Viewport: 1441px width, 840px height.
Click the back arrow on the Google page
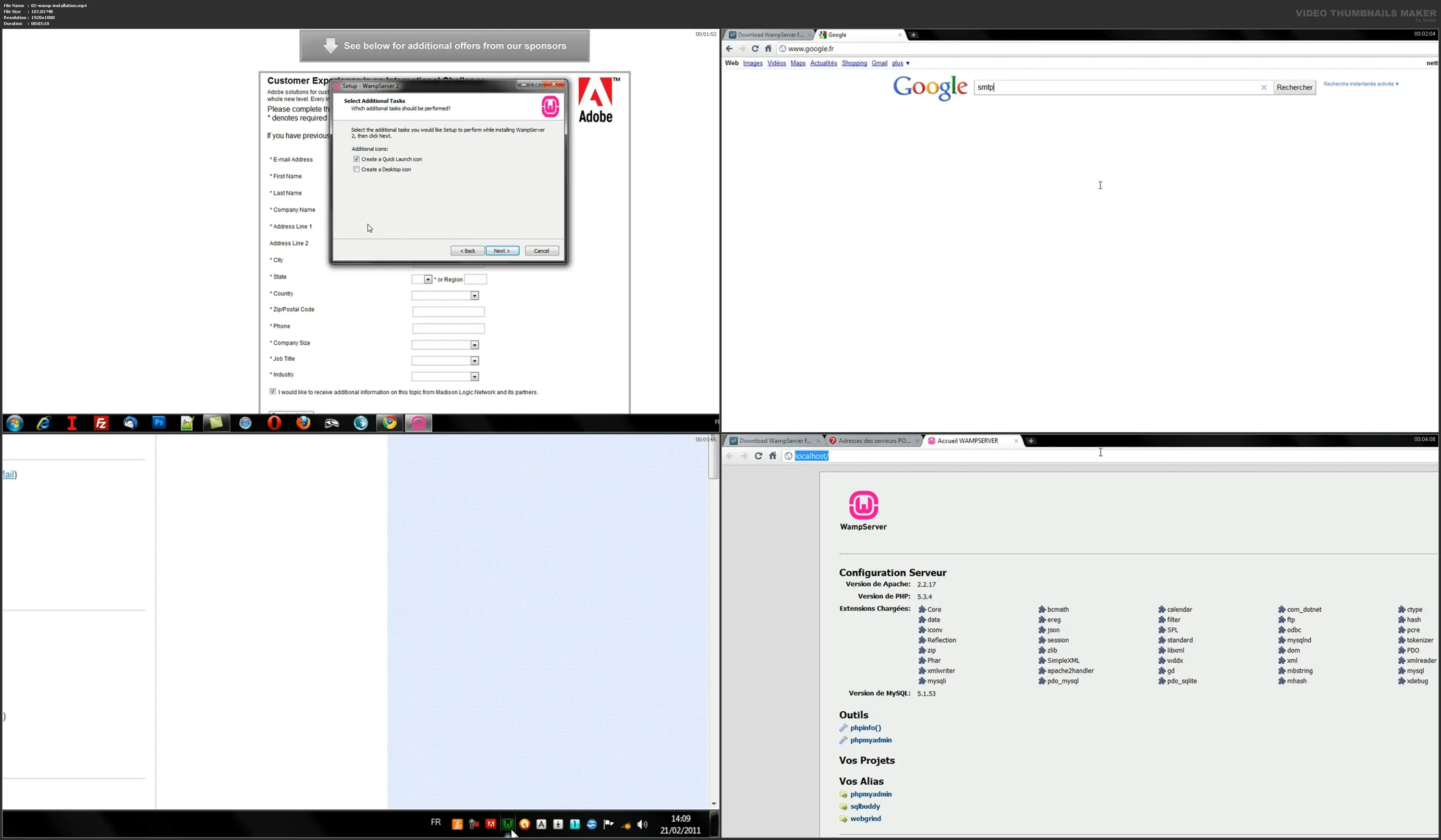729,49
